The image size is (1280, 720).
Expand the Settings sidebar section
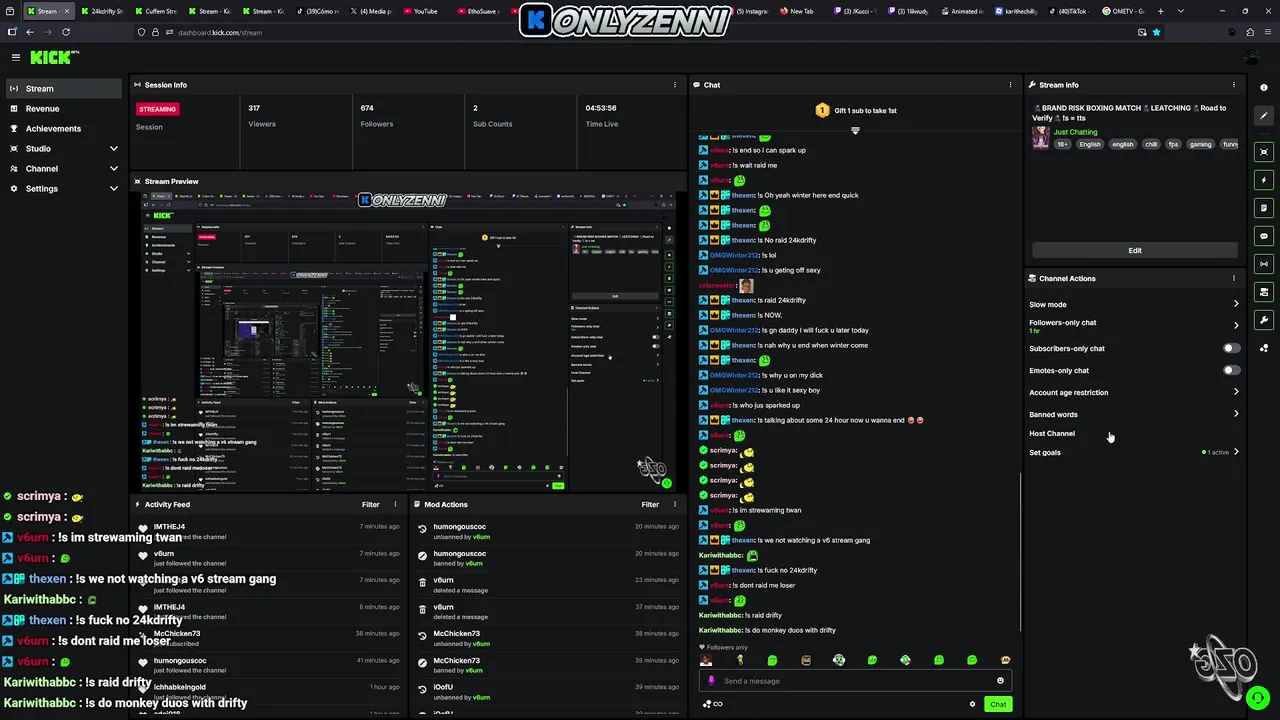[113, 188]
